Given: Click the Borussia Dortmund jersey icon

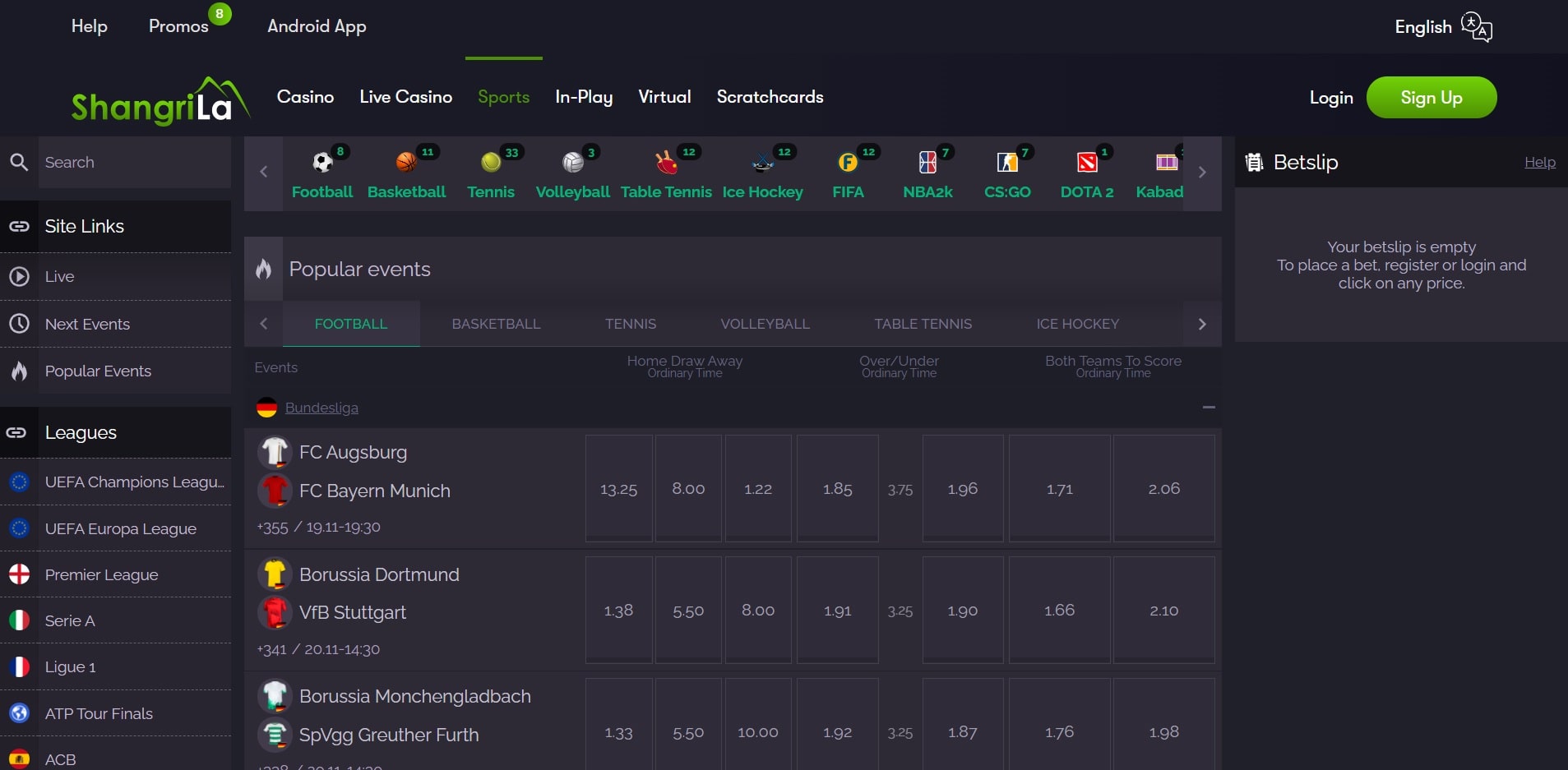Looking at the screenshot, I should coord(275,574).
